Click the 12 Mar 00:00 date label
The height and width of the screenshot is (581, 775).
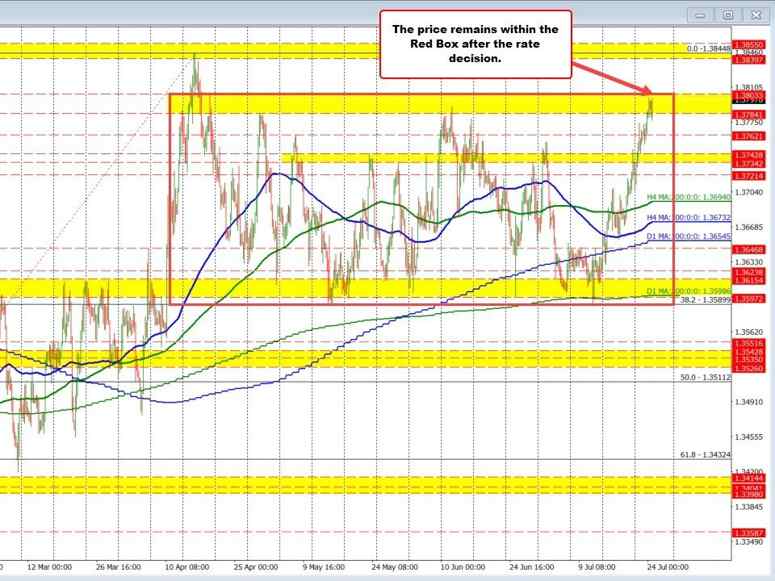point(49,567)
